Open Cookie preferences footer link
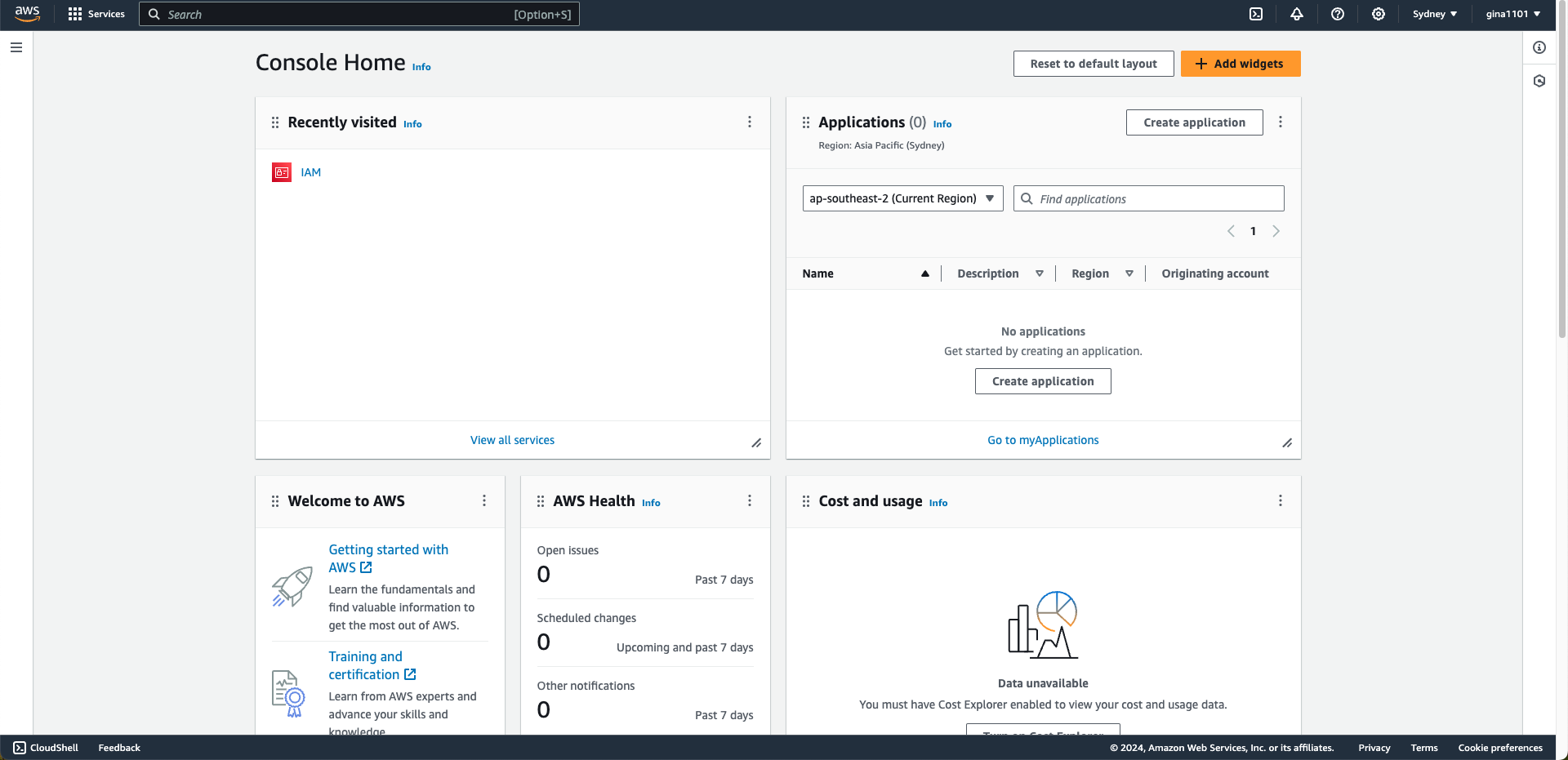Viewport: 1568px width, 760px height. pos(1500,748)
